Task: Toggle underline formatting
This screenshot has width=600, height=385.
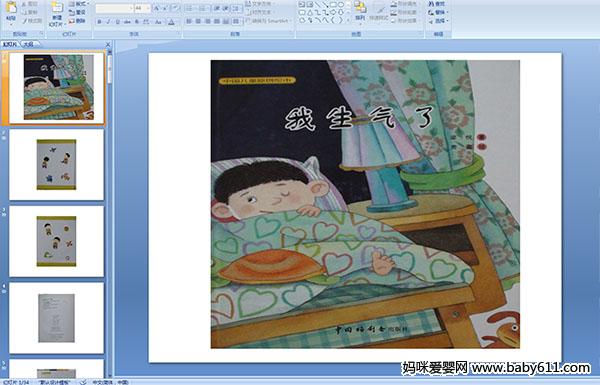Action: (x=117, y=22)
